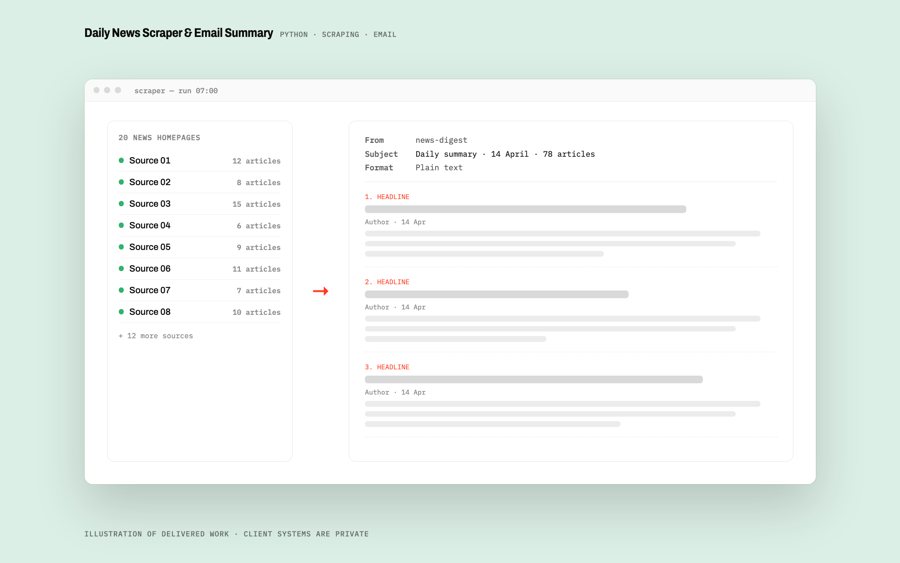The image size is (900, 563).
Task: Click the green status dot for Source 06
Action: [x=121, y=269]
